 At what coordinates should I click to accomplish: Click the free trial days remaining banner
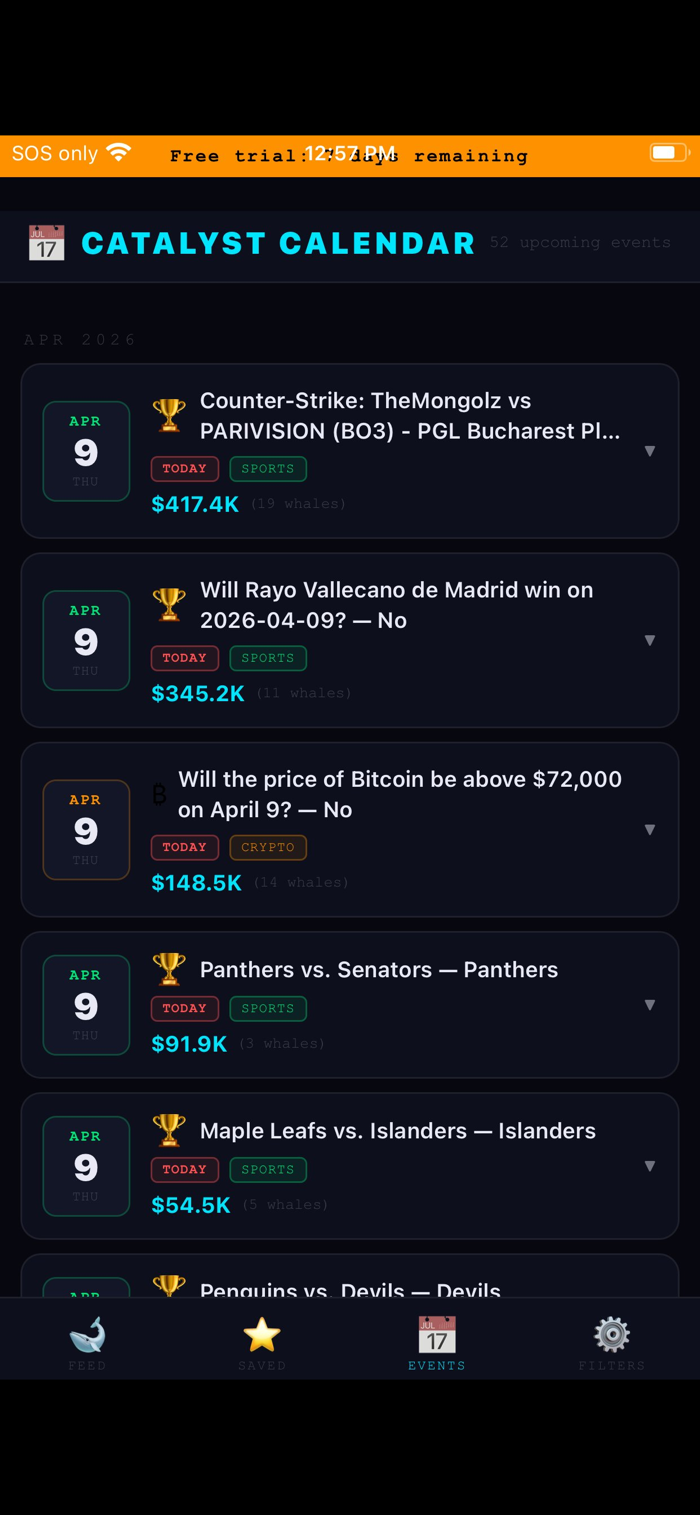click(x=349, y=156)
